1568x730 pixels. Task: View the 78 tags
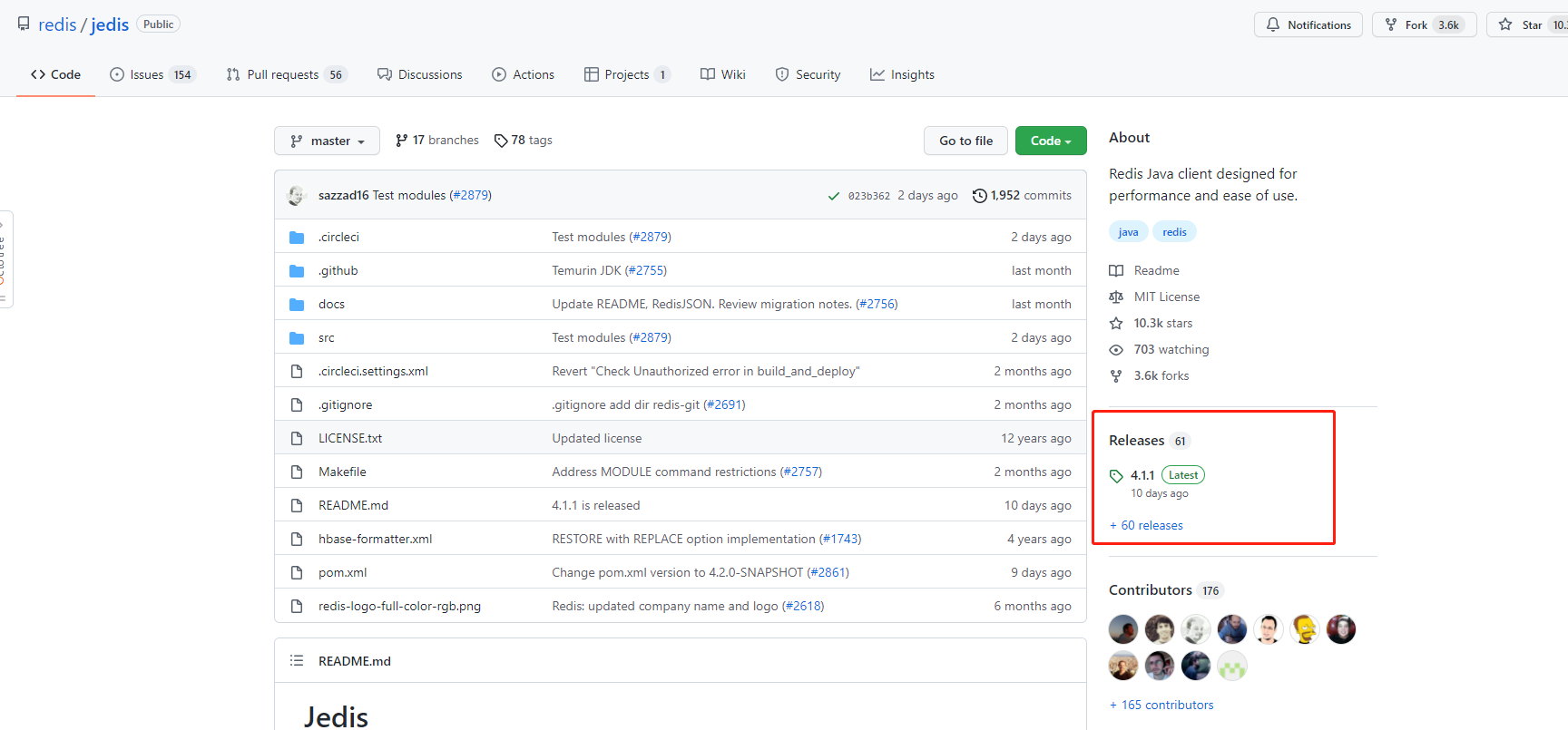pos(524,141)
